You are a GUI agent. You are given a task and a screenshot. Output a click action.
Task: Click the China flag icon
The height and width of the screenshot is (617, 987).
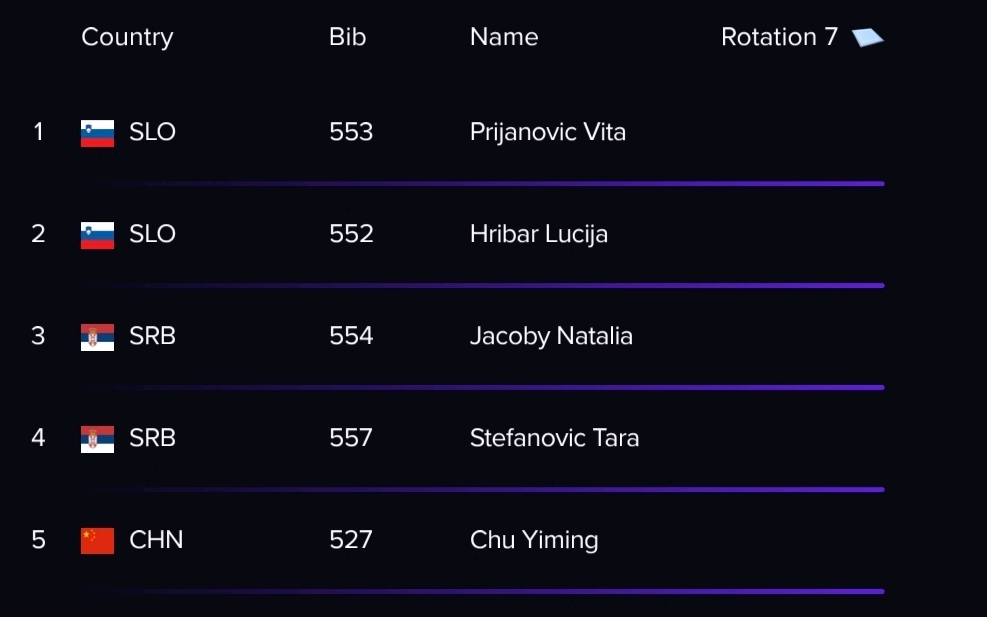[98, 541]
